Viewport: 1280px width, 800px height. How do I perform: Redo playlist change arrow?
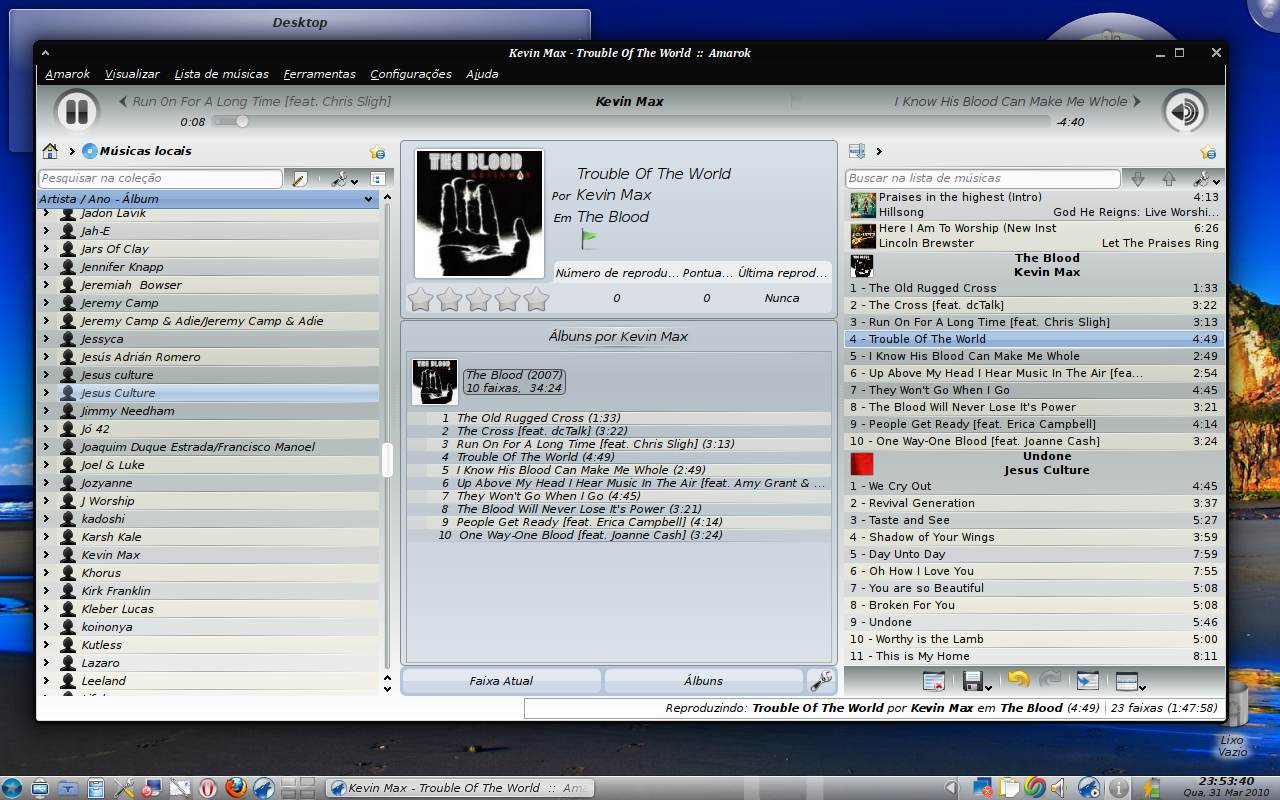(x=1050, y=681)
